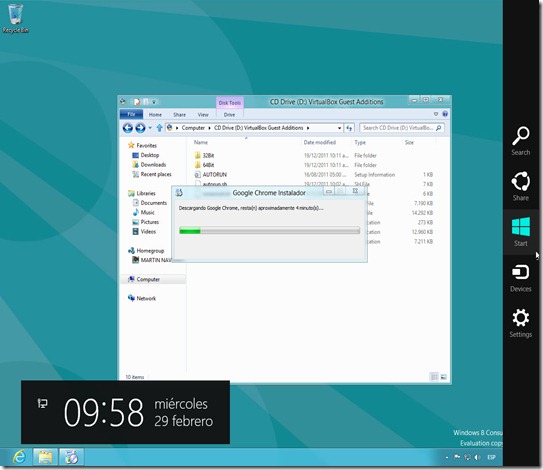Viewport: 543px width, 470px height.
Task: Open the Home ribbon tab
Action: [155, 115]
